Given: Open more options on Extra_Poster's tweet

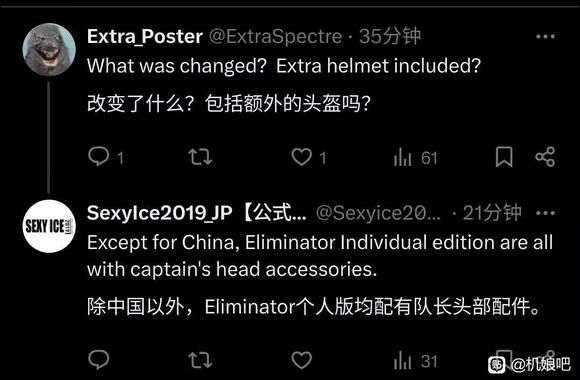Looking at the screenshot, I should 545,36.
